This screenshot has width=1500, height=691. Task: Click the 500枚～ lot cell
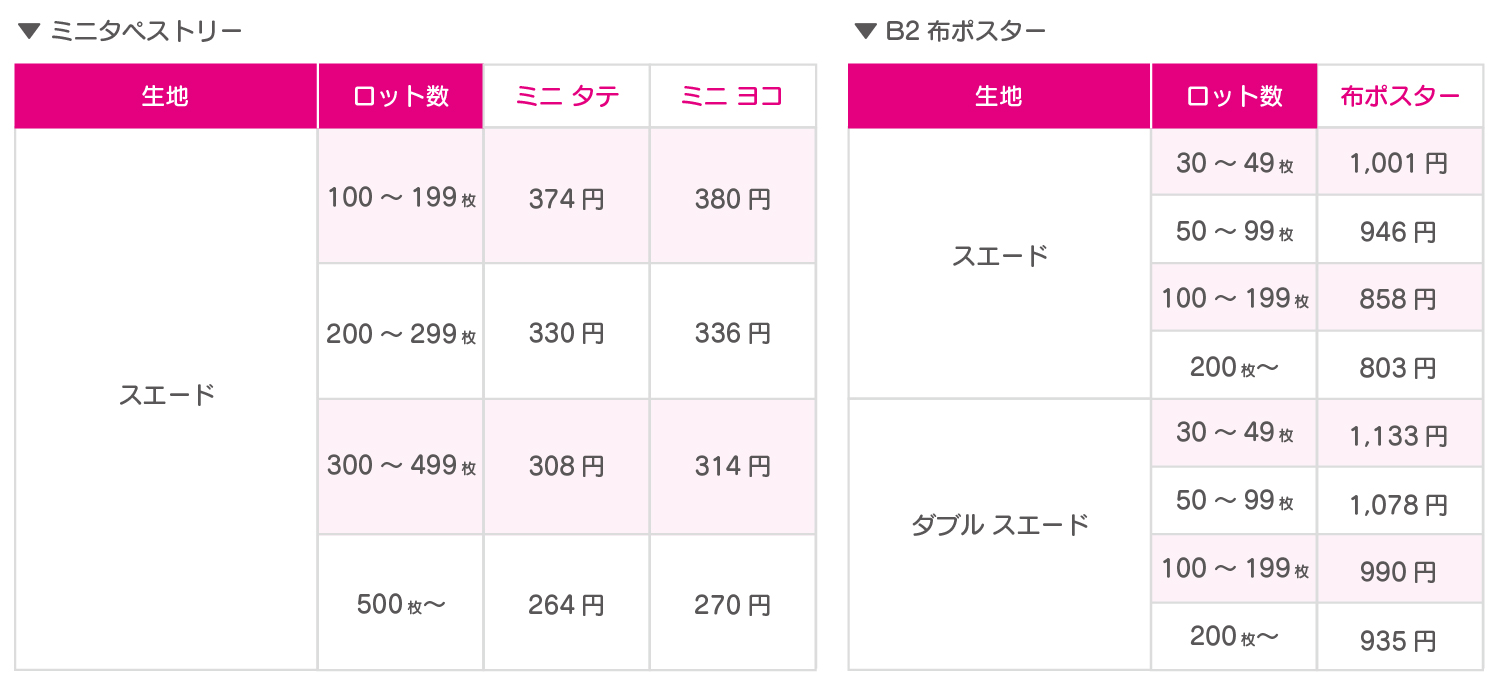[400, 605]
